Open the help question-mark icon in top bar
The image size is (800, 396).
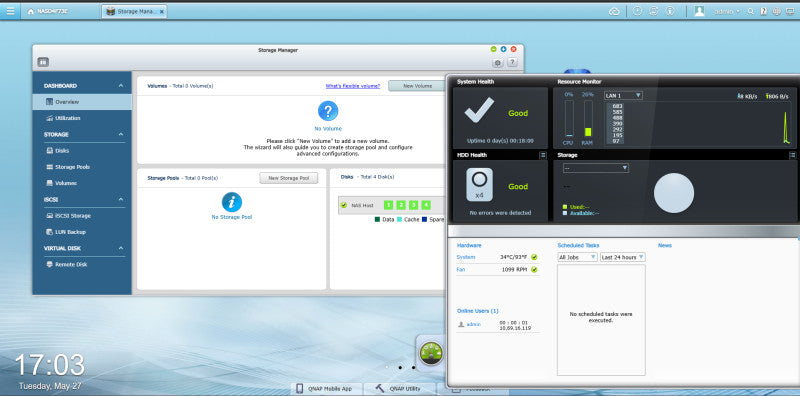[764, 11]
